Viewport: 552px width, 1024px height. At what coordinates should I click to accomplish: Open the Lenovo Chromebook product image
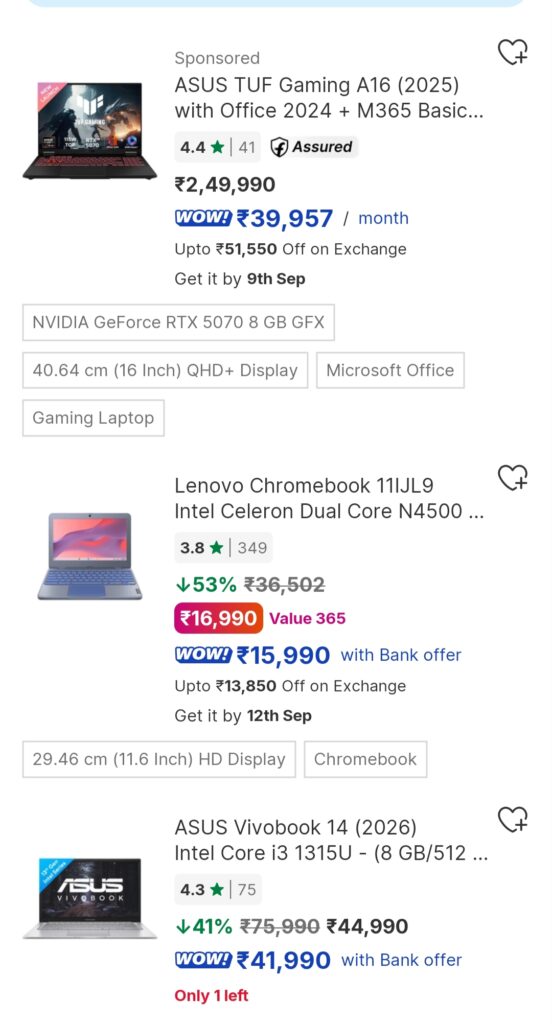click(x=90, y=556)
